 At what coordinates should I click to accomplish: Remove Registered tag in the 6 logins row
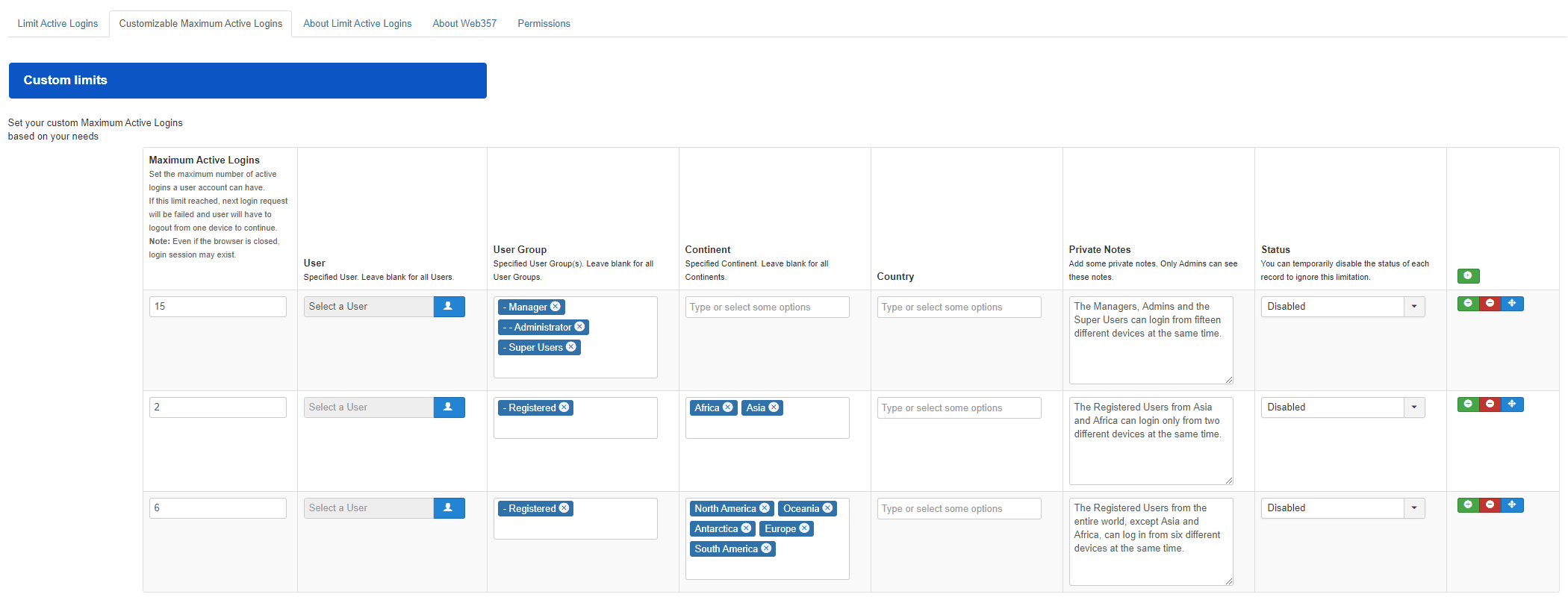(x=564, y=508)
